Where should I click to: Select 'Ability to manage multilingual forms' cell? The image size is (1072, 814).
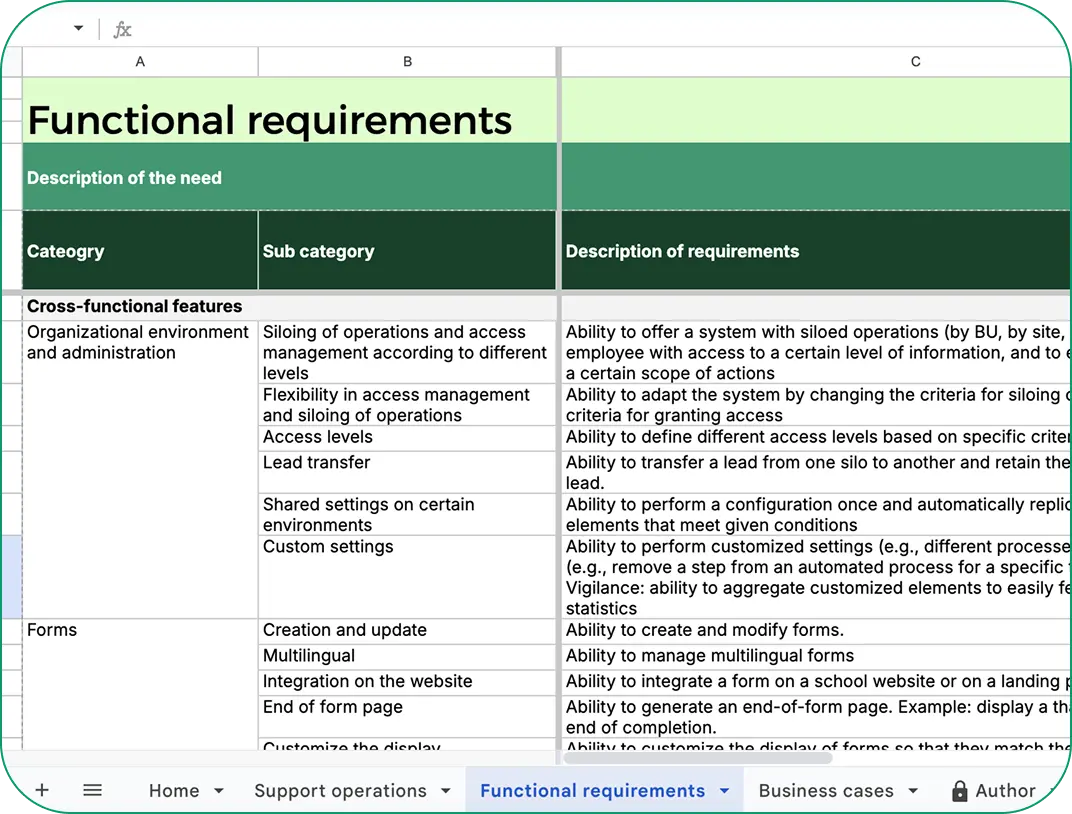click(x=816, y=657)
